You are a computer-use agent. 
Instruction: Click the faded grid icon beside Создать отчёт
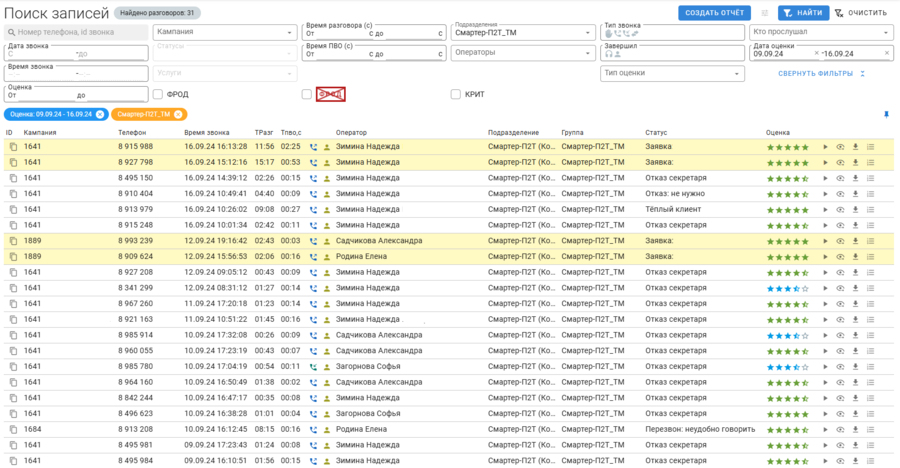point(765,13)
